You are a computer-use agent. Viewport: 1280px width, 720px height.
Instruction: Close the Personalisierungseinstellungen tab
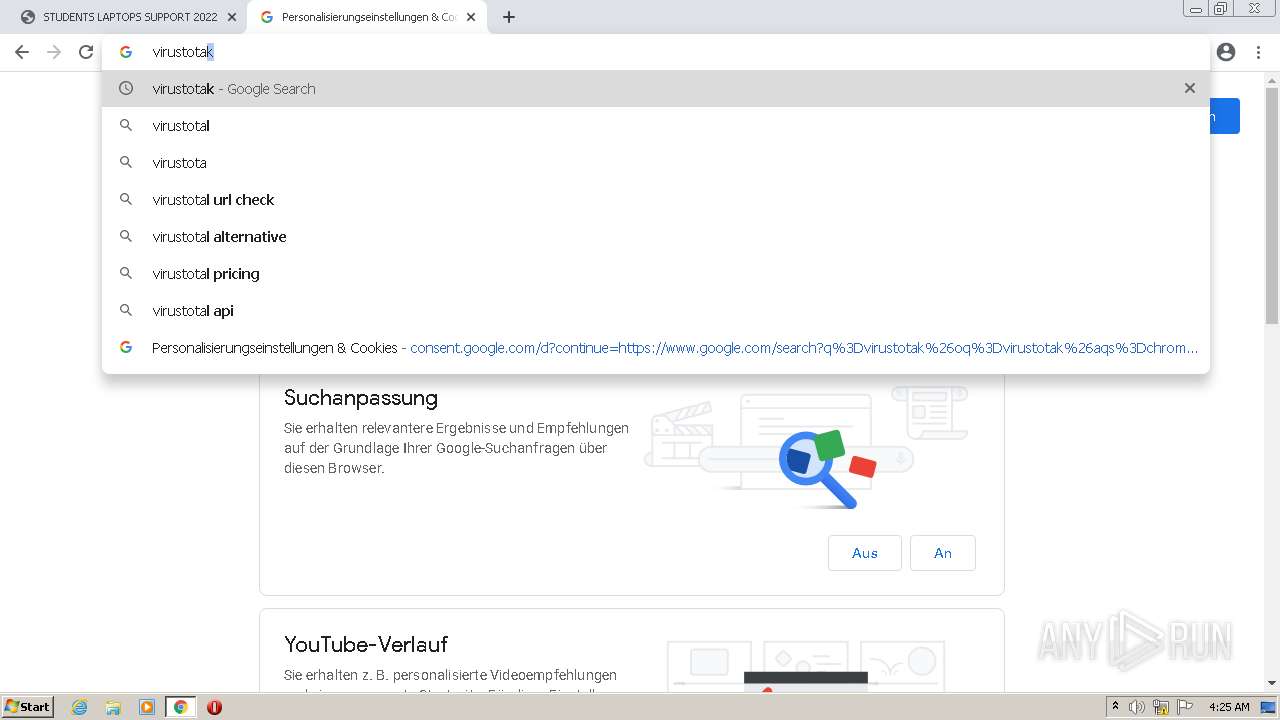tap(473, 17)
